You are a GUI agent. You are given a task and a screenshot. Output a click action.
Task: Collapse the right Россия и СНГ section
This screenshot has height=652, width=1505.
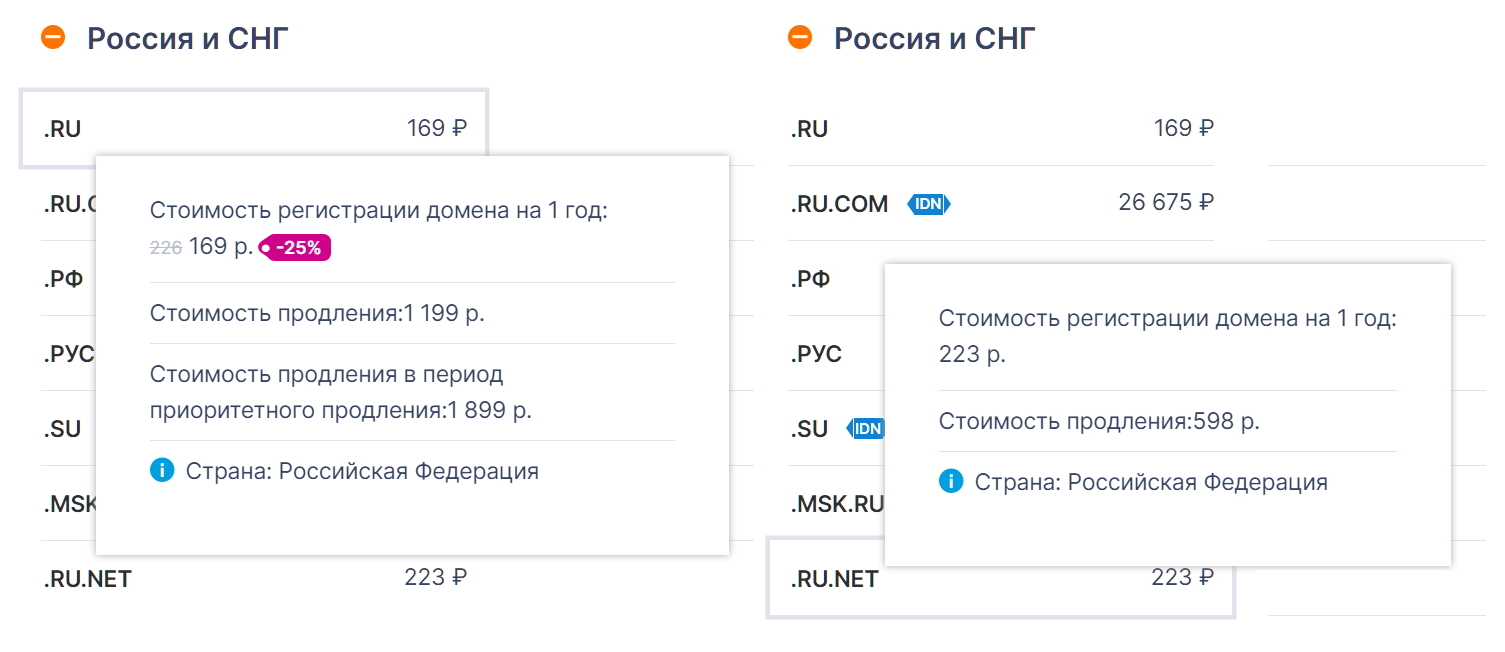point(800,38)
